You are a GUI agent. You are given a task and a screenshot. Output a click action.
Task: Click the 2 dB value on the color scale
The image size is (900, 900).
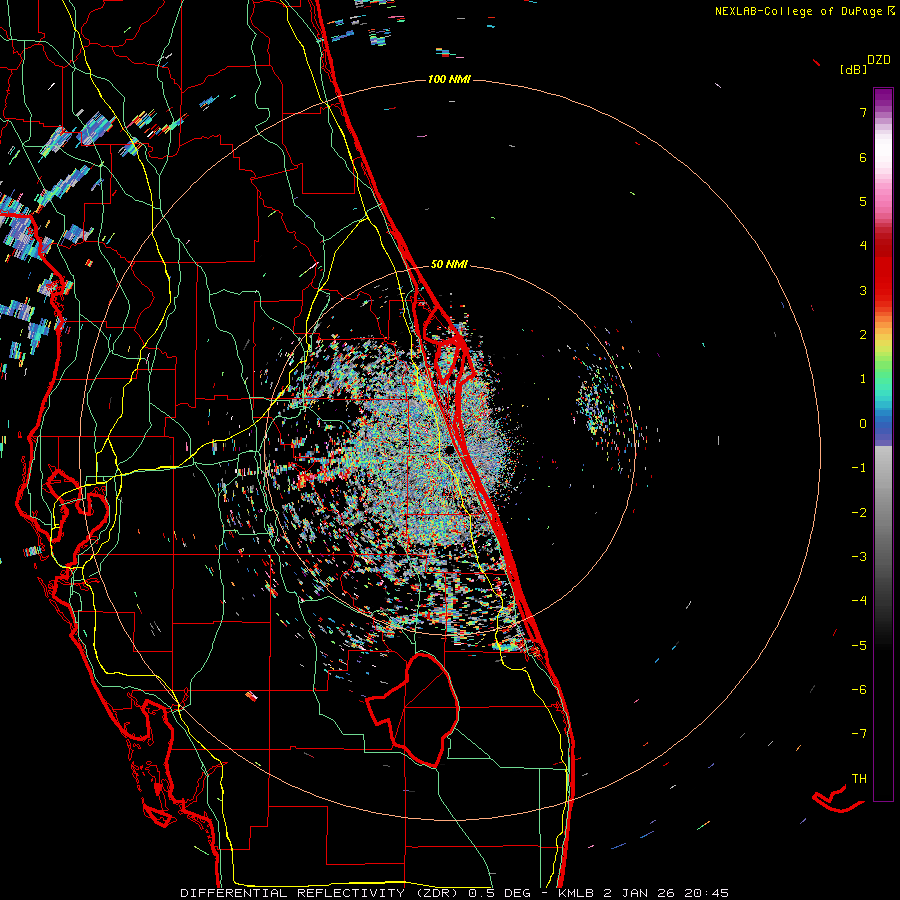click(863, 335)
